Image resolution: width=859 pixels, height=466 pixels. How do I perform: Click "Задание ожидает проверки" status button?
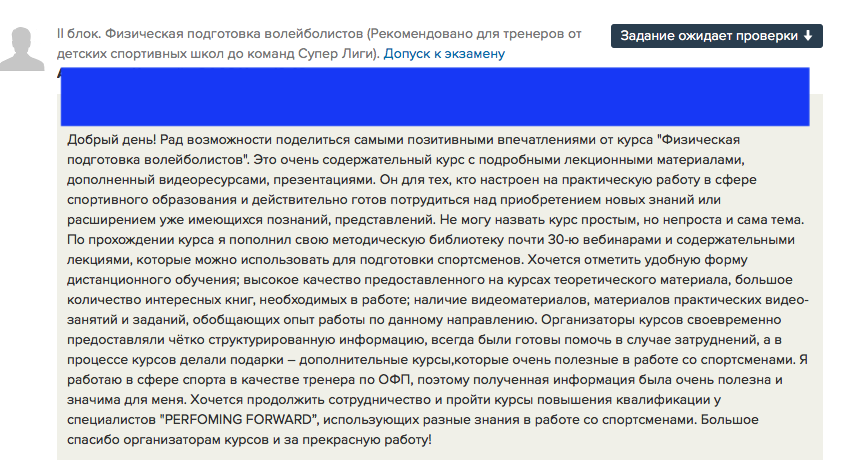pos(710,35)
